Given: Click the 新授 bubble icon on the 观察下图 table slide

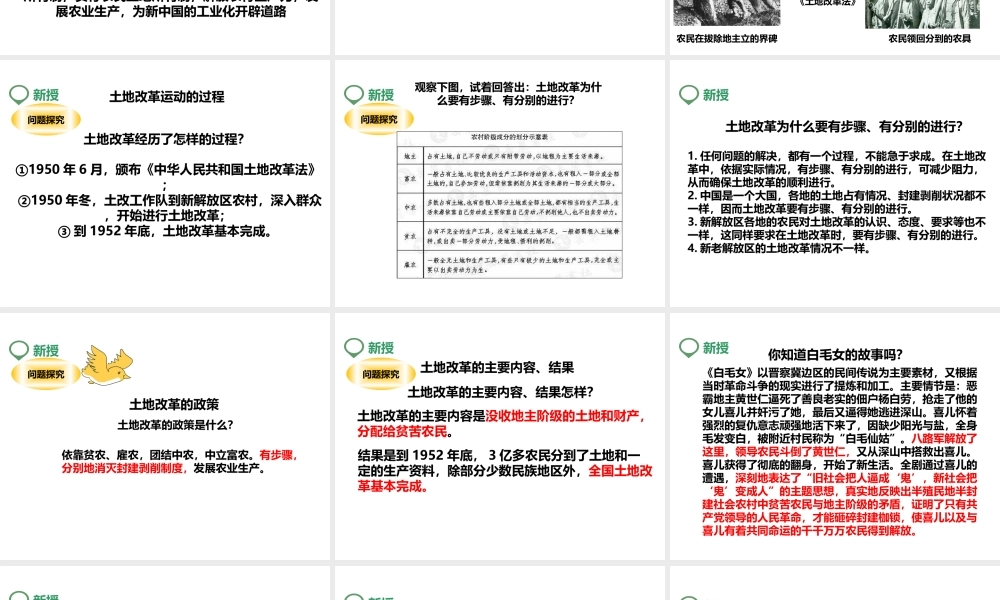Looking at the screenshot, I should [x=354, y=94].
